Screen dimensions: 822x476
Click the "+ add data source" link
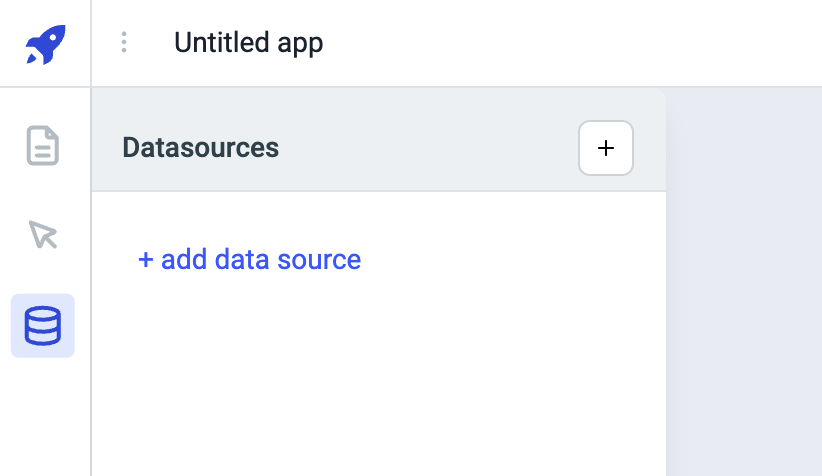click(x=249, y=260)
